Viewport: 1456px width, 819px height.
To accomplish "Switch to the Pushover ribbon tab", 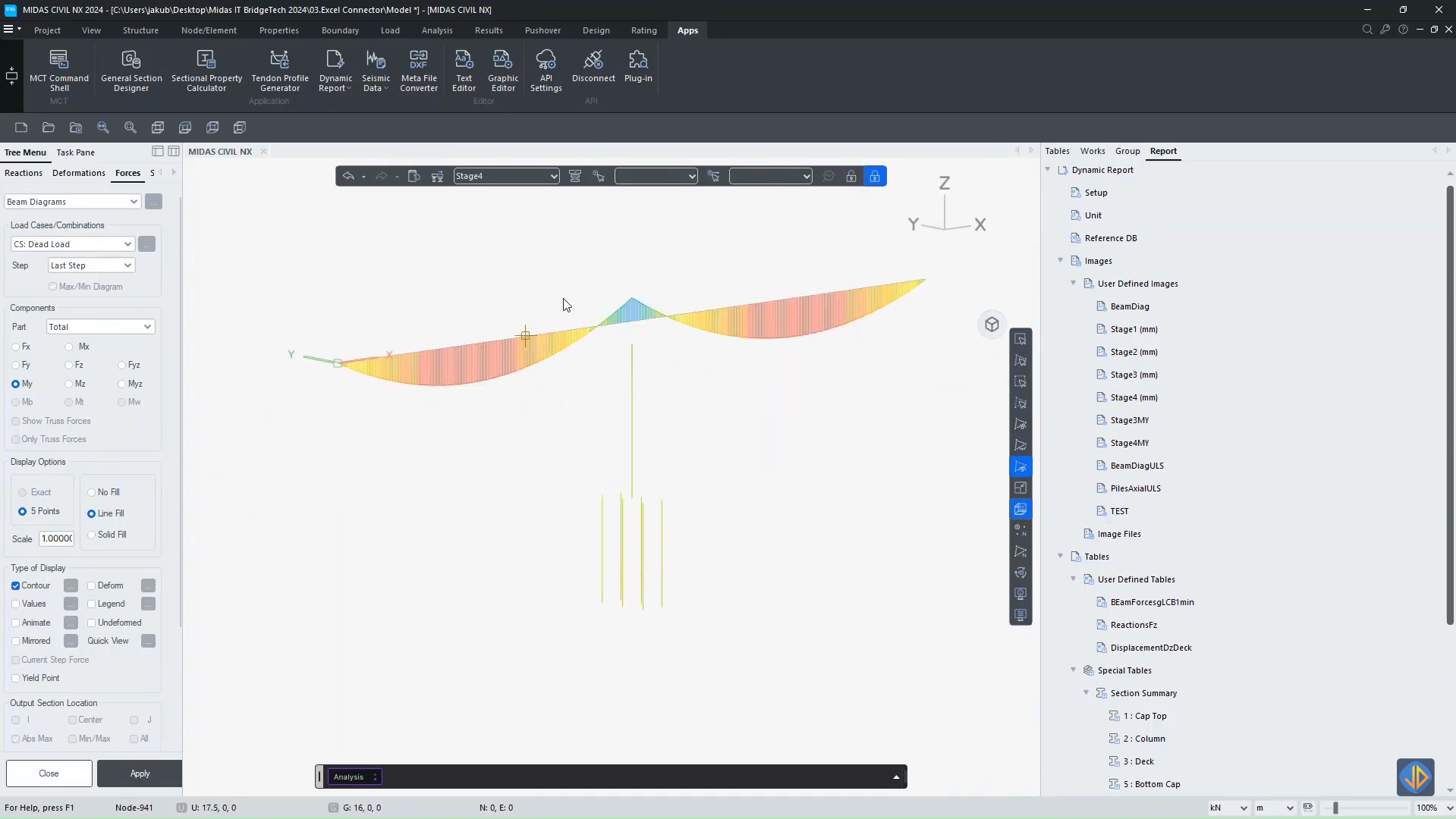I will [542, 30].
